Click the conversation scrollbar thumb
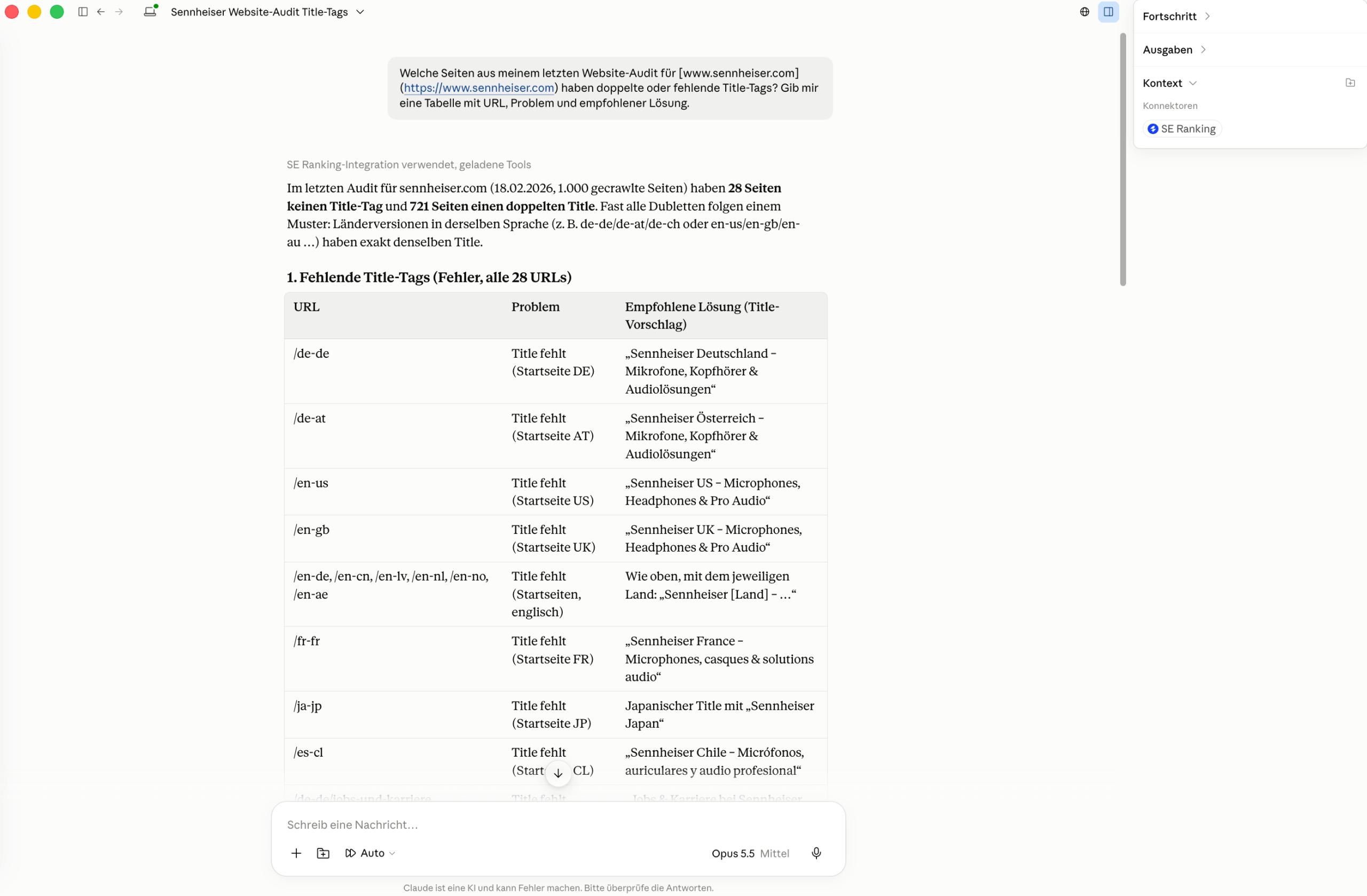The width and height of the screenshot is (1367, 896). point(1122,159)
